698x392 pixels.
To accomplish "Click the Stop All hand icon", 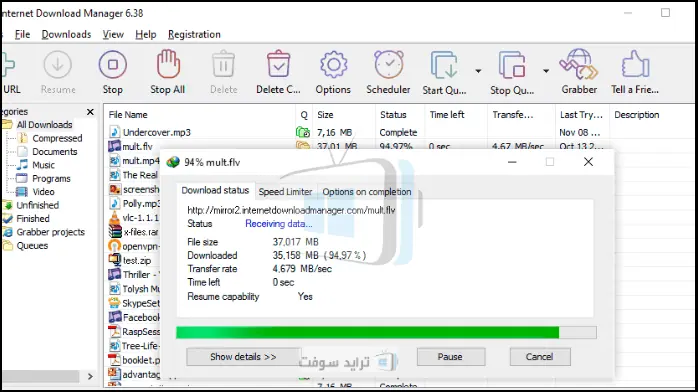I will point(168,65).
